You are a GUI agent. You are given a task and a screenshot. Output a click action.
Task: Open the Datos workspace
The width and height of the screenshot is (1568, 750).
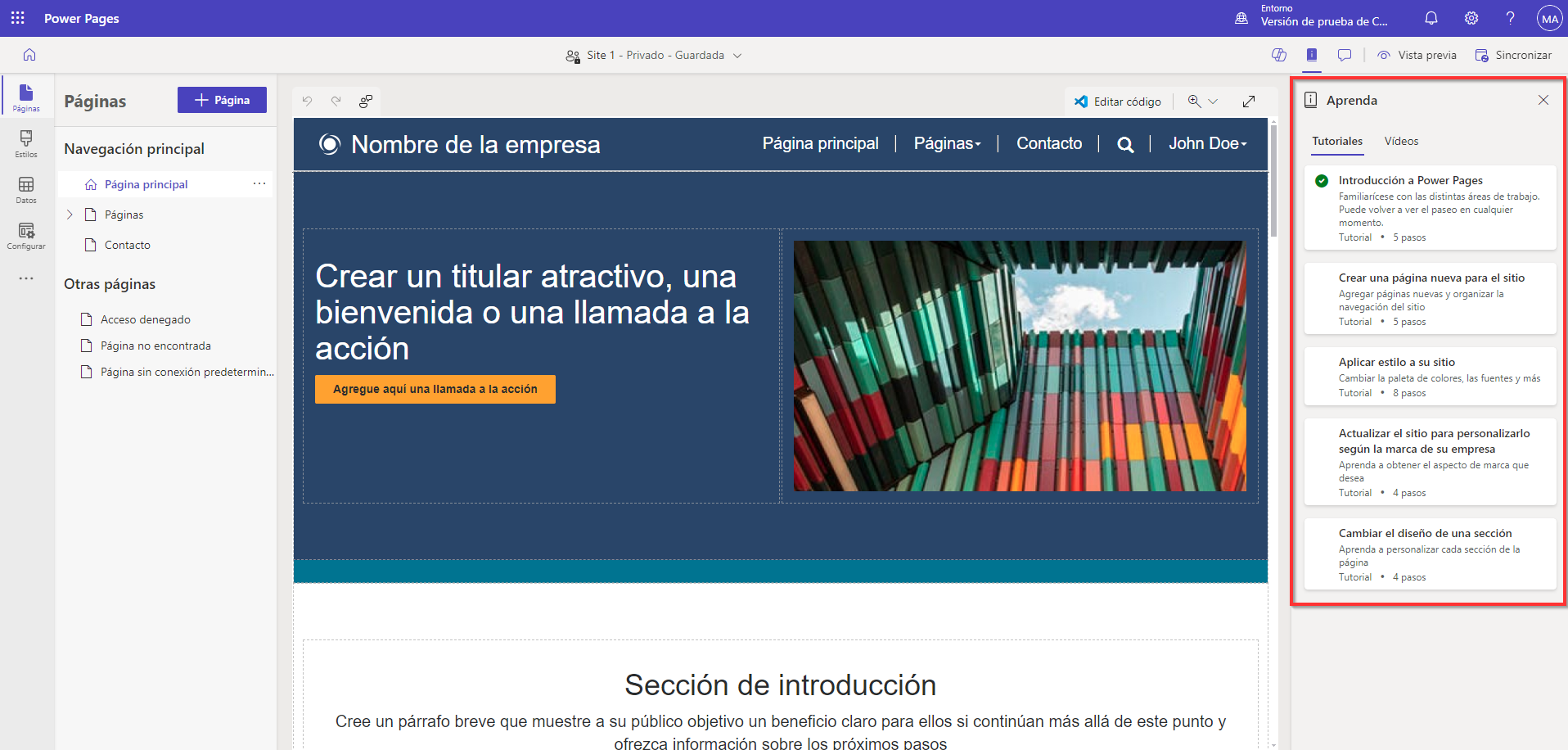pos(26,189)
